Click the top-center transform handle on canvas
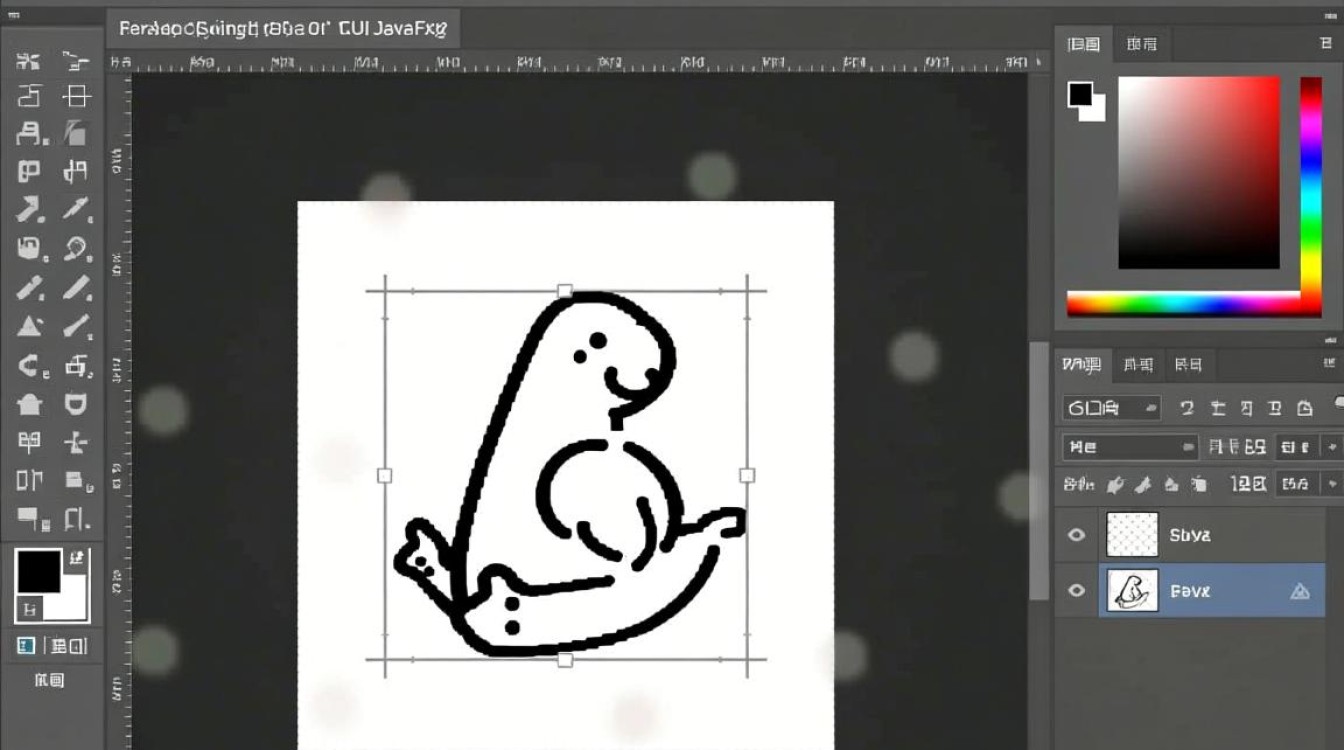This screenshot has width=1344, height=750. [565, 291]
